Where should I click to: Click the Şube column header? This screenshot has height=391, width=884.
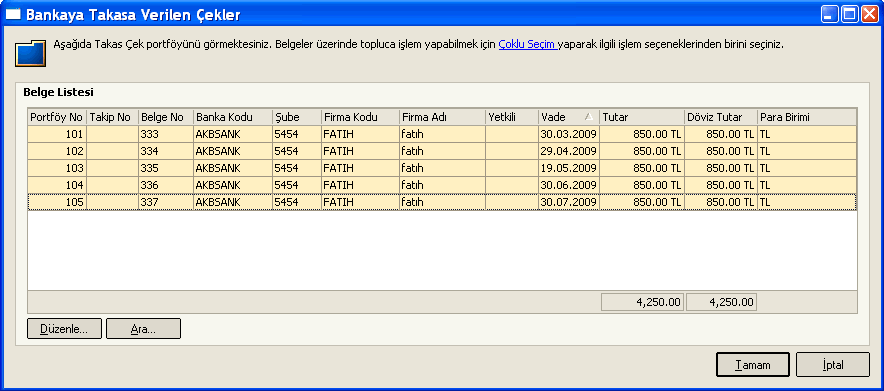pyautogui.click(x=297, y=117)
